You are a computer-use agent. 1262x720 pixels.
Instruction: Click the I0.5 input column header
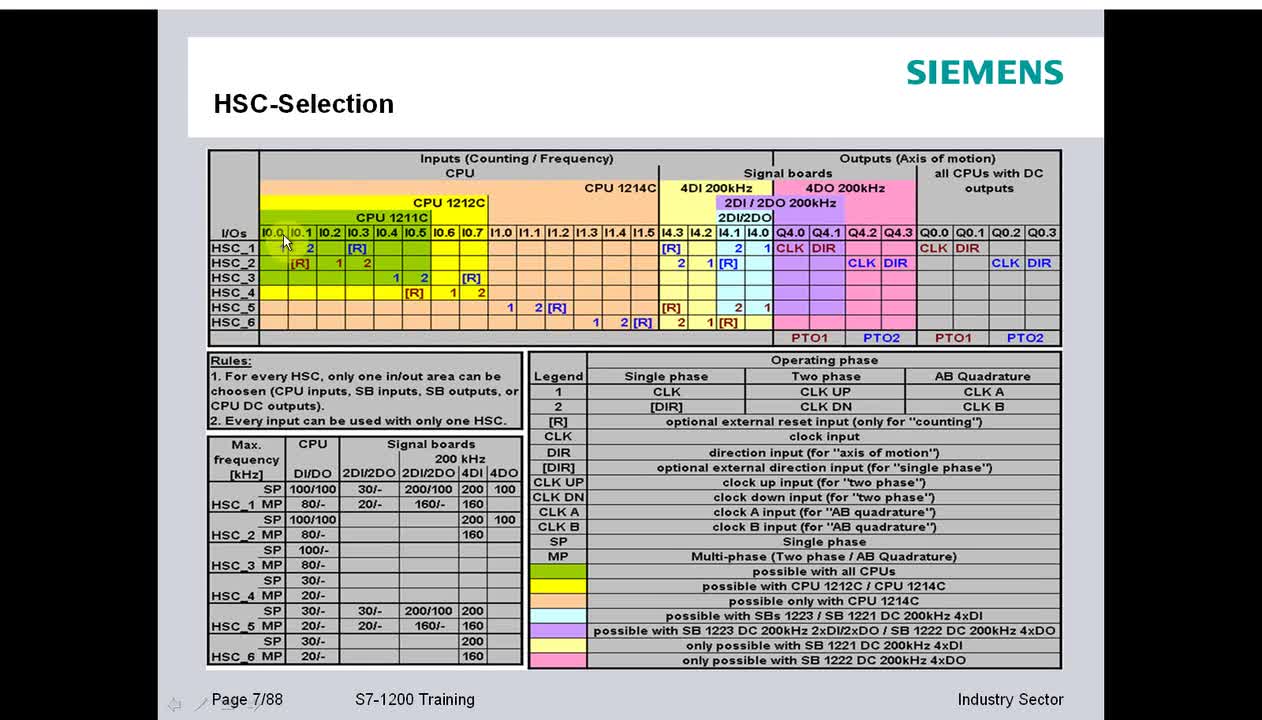[x=416, y=233]
